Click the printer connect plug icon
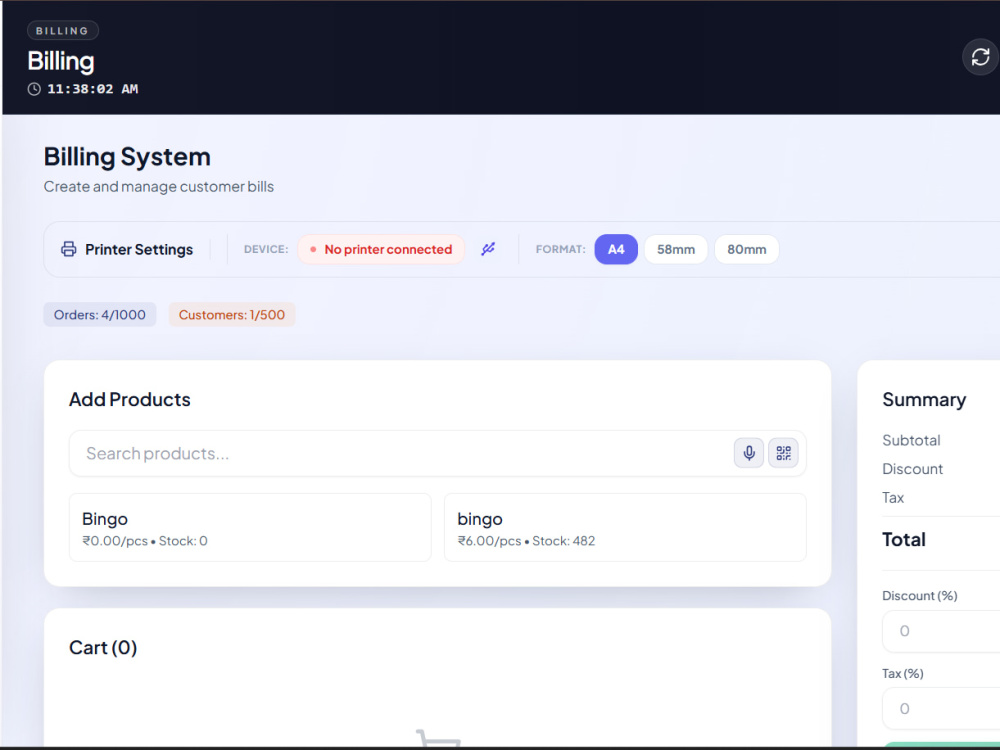Viewport: 1000px width, 750px height. (488, 249)
